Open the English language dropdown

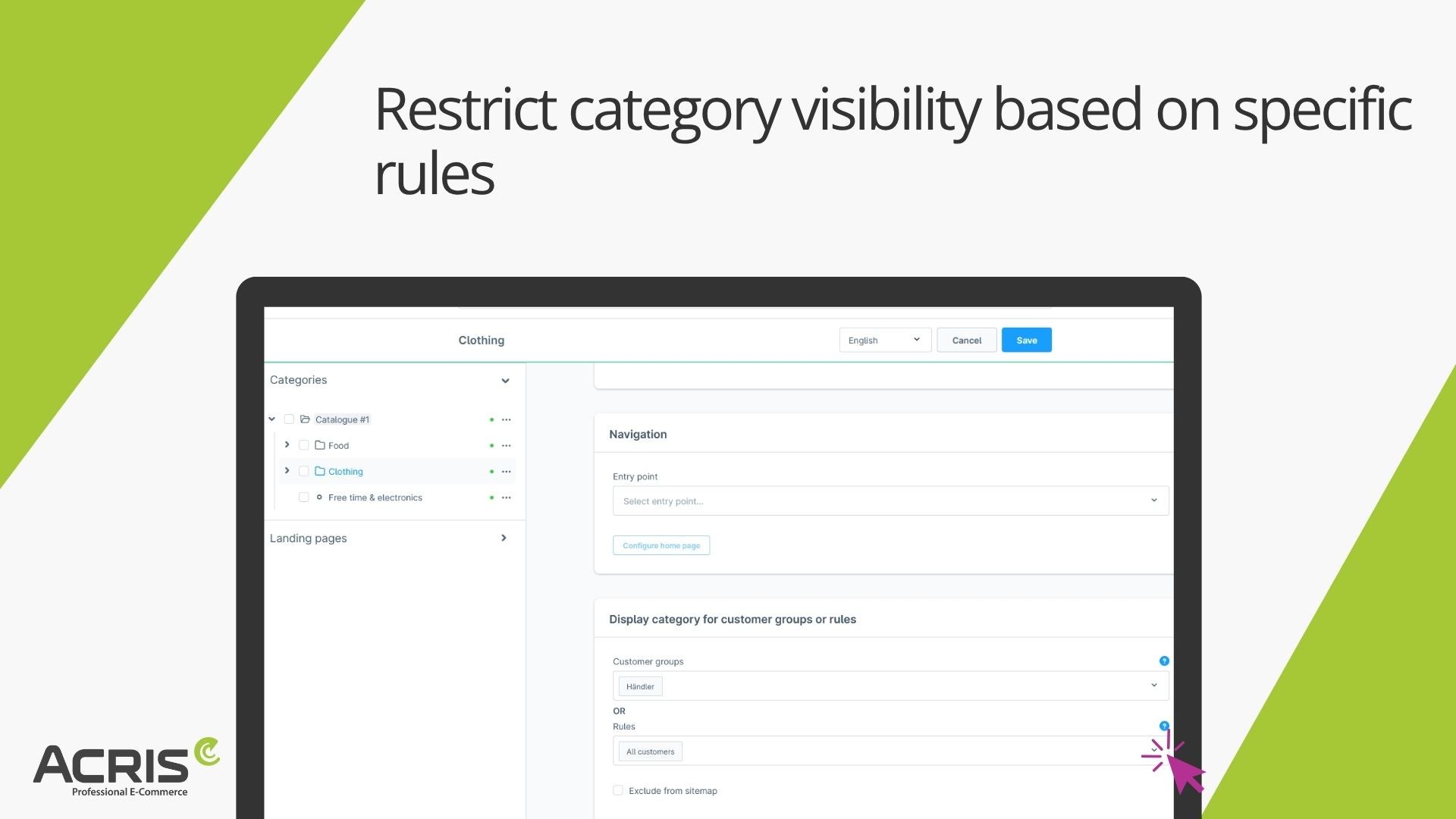coord(885,340)
